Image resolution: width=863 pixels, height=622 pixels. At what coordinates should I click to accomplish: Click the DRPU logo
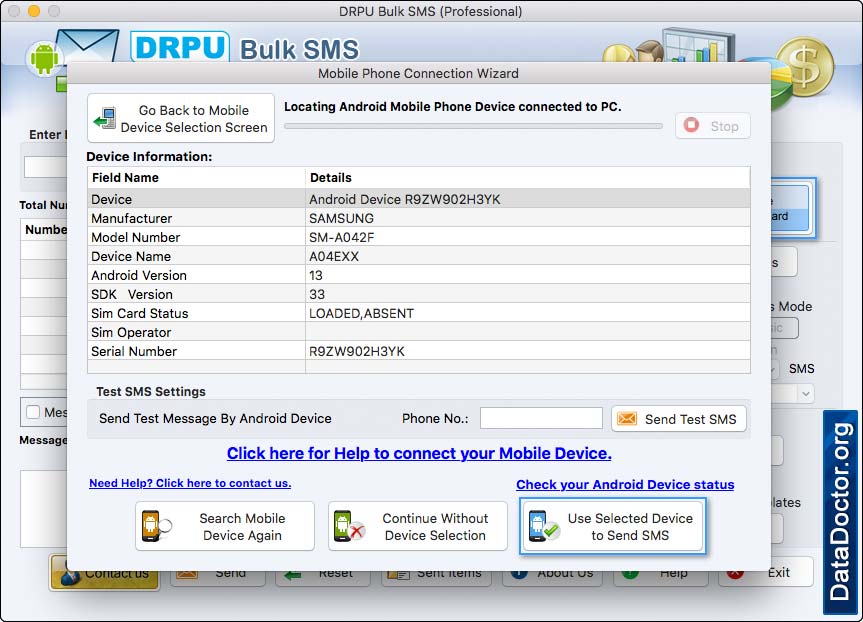[x=179, y=47]
